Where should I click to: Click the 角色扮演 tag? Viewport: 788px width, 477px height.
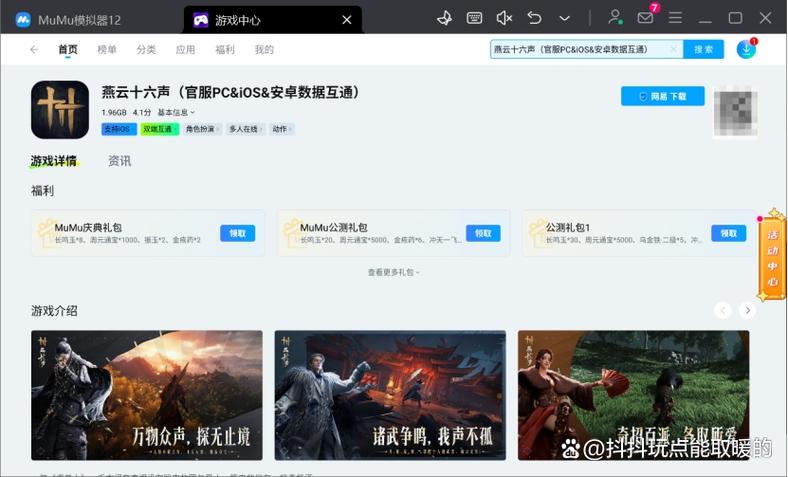202,129
